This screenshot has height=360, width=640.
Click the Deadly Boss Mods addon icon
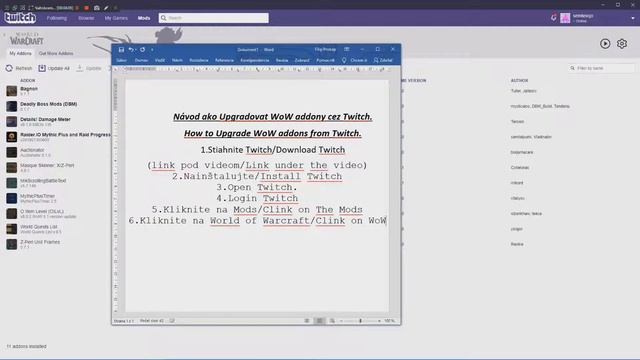pyautogui.click(x=11, y=106)
